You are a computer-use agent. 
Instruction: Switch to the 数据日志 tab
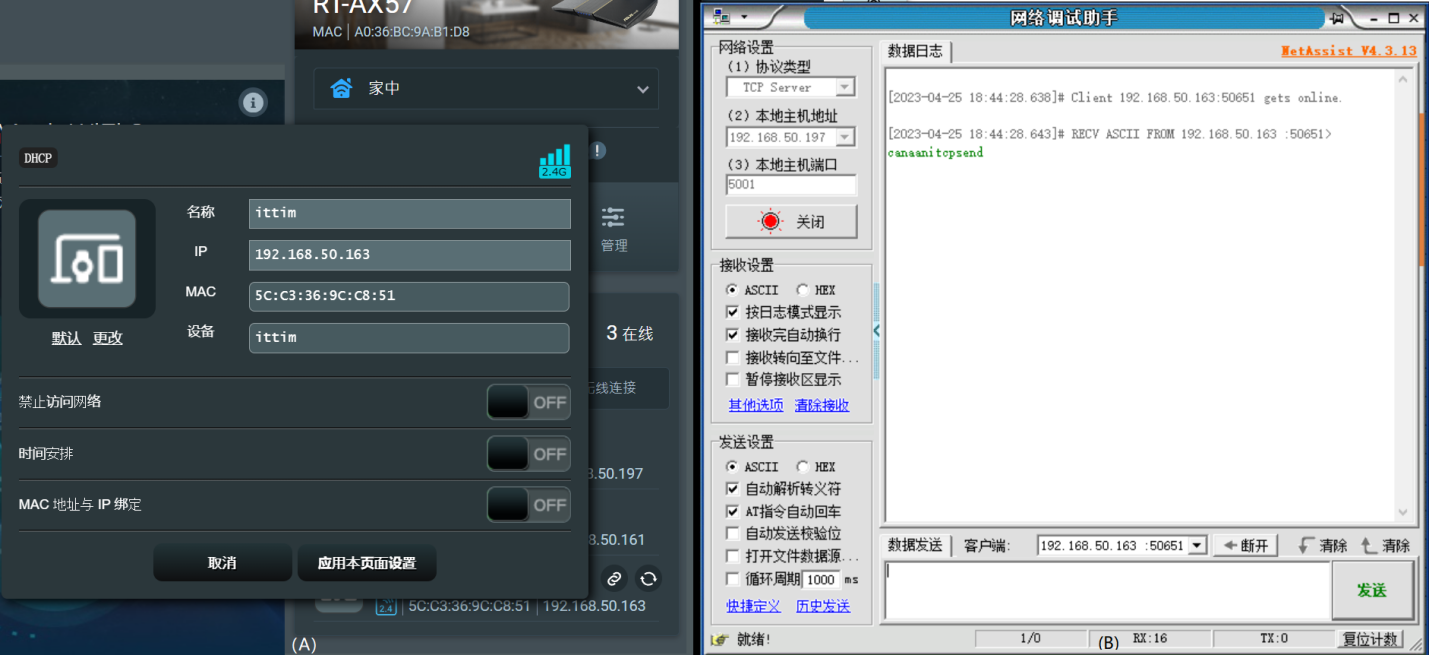[915, 51]
